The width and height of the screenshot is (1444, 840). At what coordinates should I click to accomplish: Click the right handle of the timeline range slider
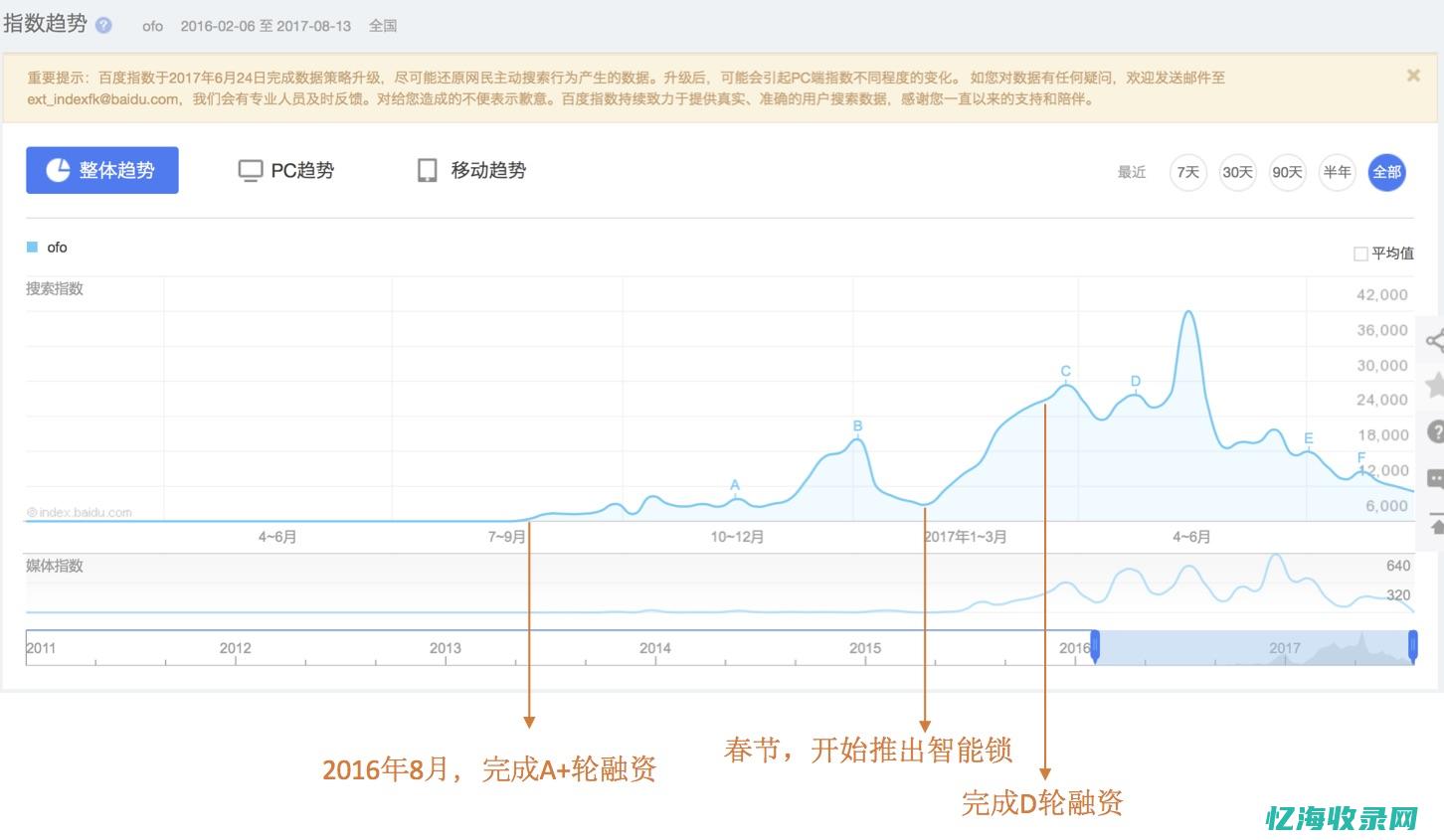coord(1413,647)
